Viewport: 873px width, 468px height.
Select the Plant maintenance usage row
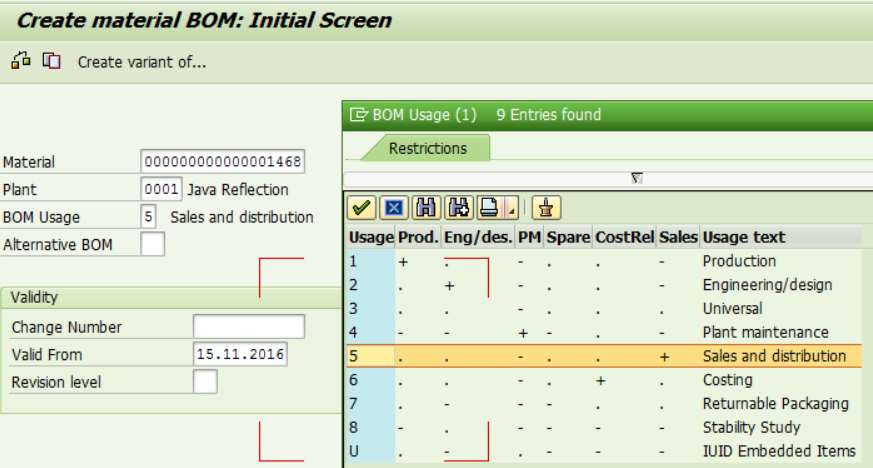[604, 332]
